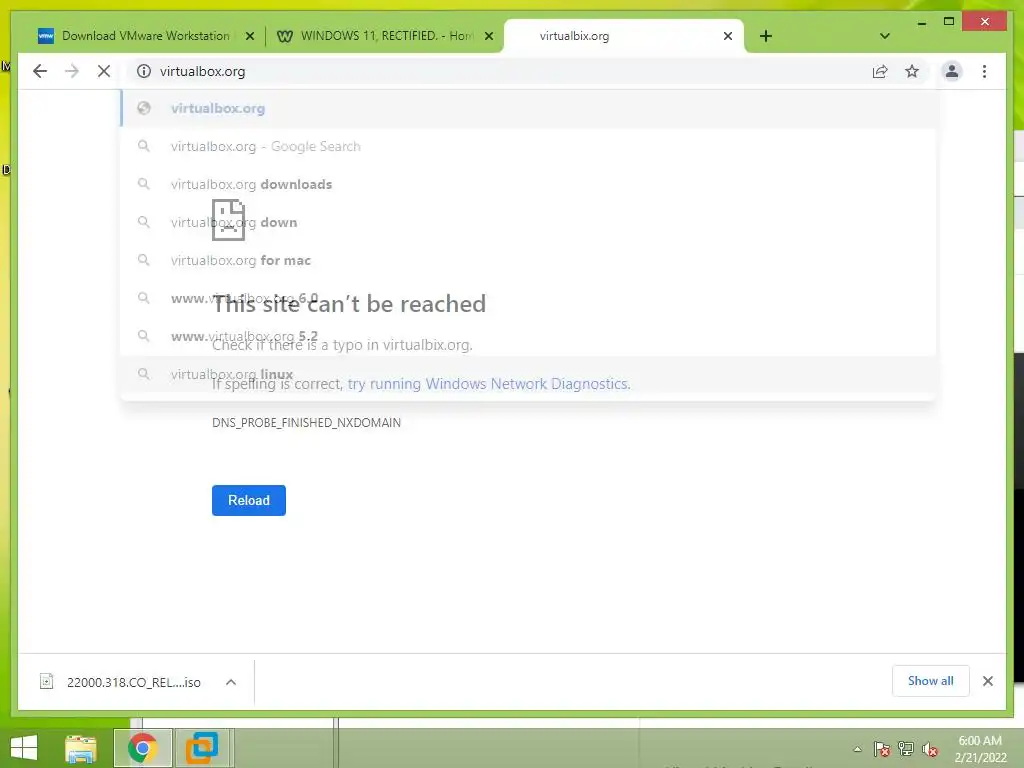Expand the iso download options chevron
This screenshot has width=1024, height=768.
(x=231, y=682)
